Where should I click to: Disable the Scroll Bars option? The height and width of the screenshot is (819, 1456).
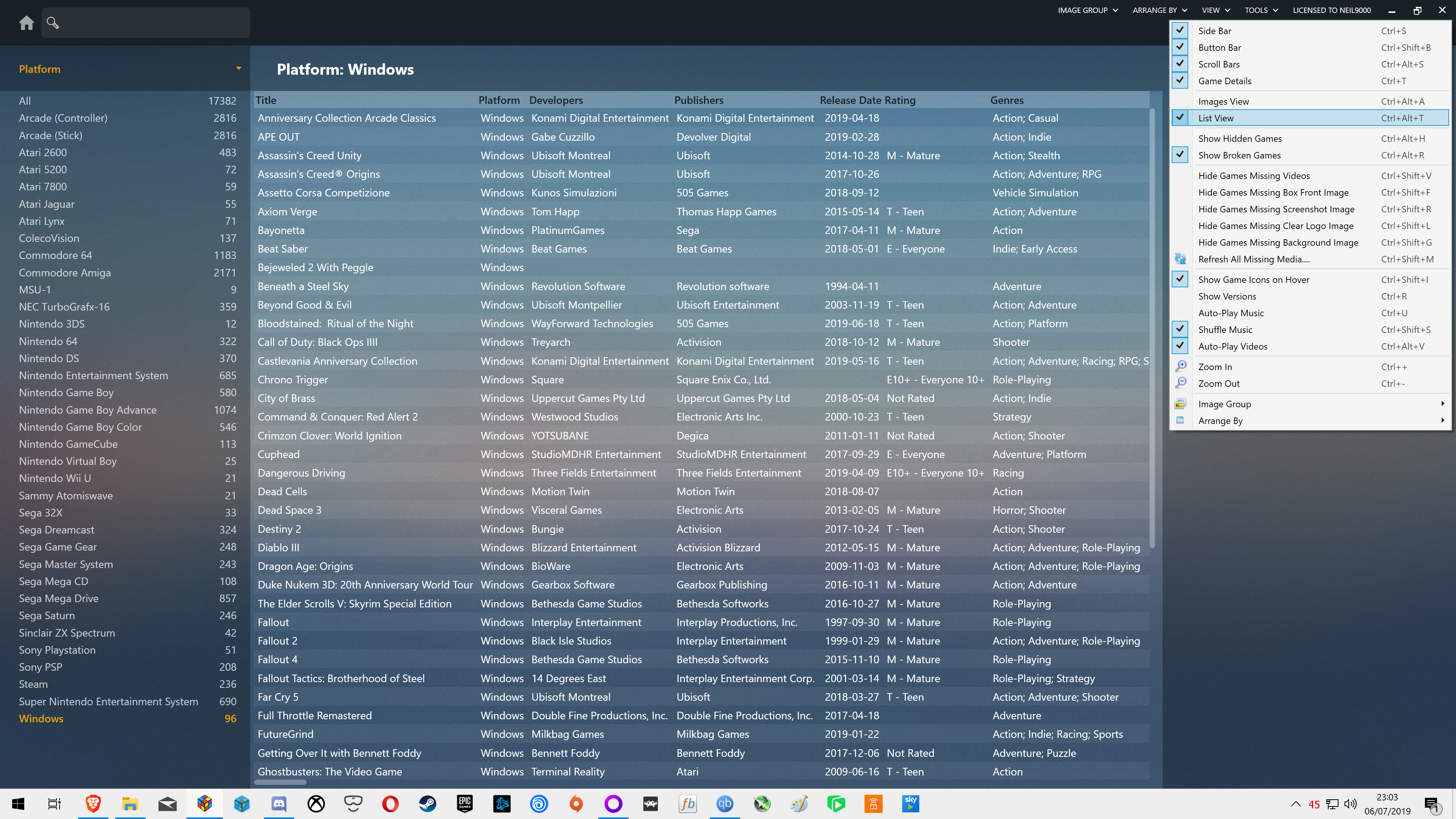(x=1310, y=64)
